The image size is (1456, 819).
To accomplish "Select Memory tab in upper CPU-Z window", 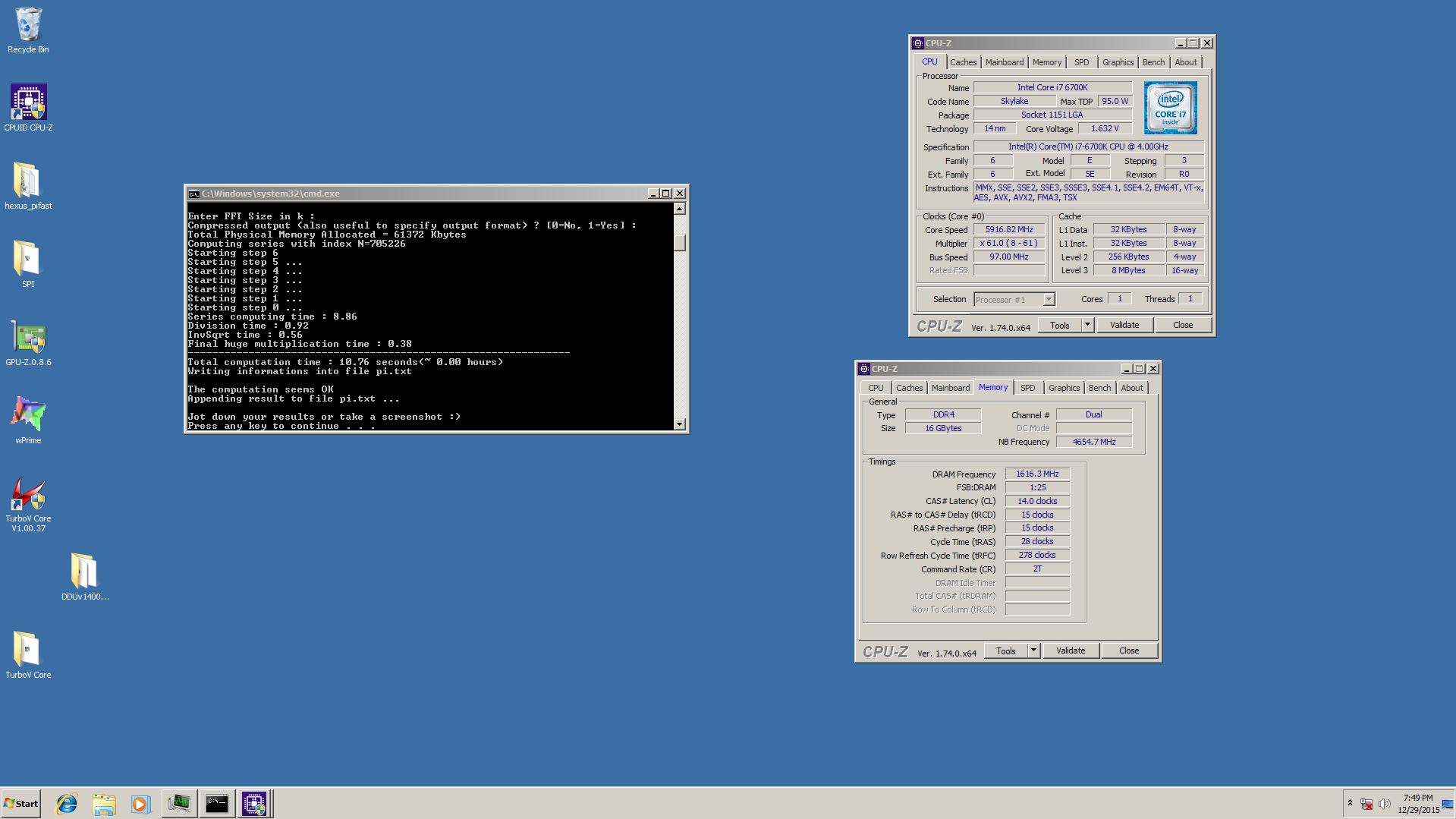I will [x=1046, y=62].
